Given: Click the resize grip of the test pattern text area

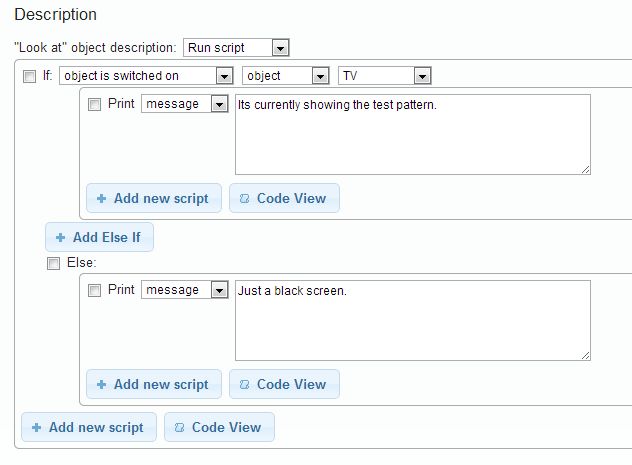Looking at the screenshot, I should coord(585,169).
